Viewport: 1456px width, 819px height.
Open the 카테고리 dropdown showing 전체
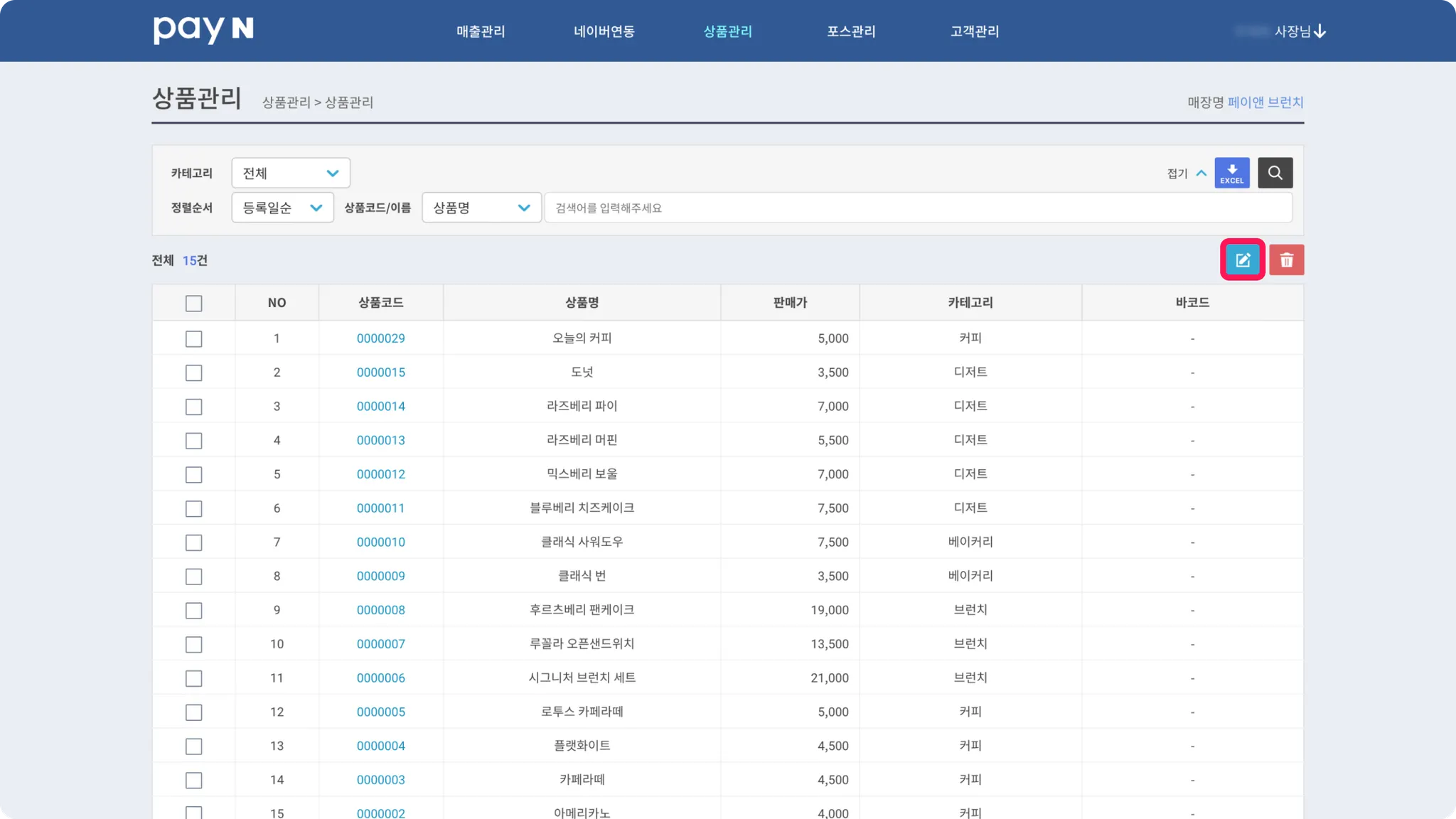click(x=290, y=173)
